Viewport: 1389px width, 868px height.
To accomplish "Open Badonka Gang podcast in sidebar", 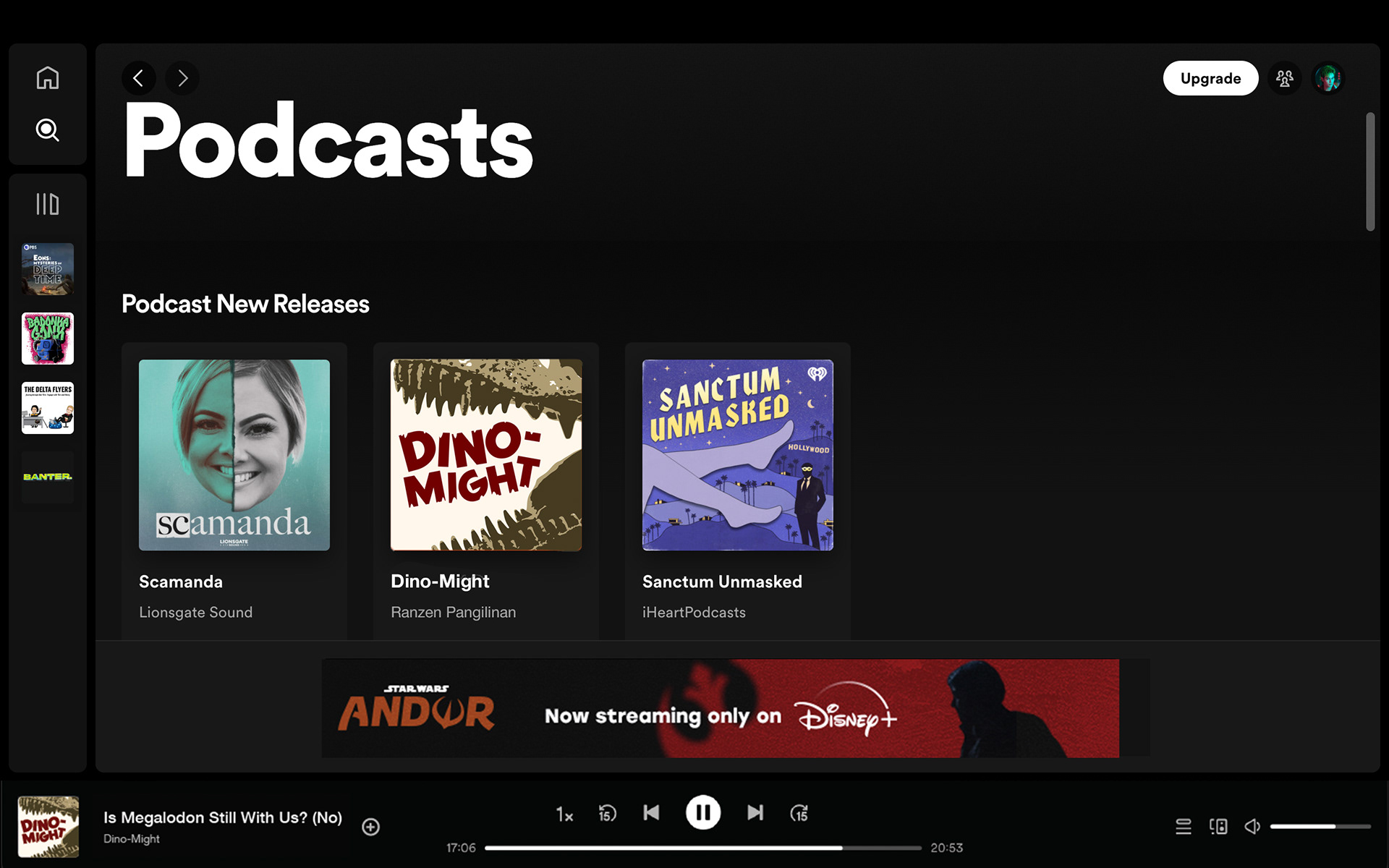I will point(48,339).
